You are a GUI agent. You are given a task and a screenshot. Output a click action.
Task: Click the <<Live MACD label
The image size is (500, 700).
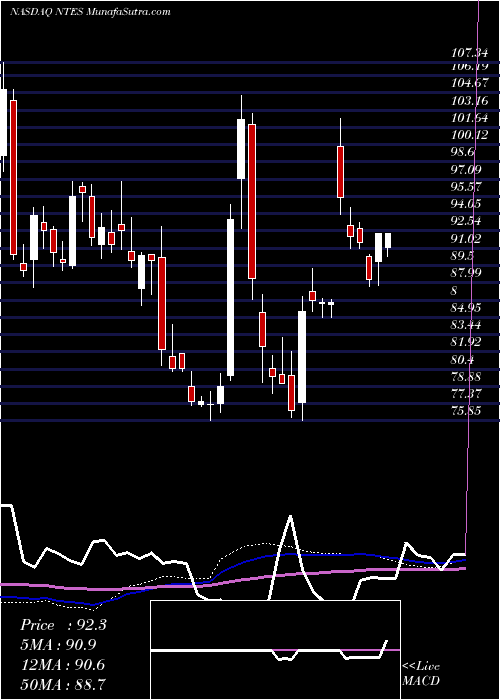[x=421, y=674]
